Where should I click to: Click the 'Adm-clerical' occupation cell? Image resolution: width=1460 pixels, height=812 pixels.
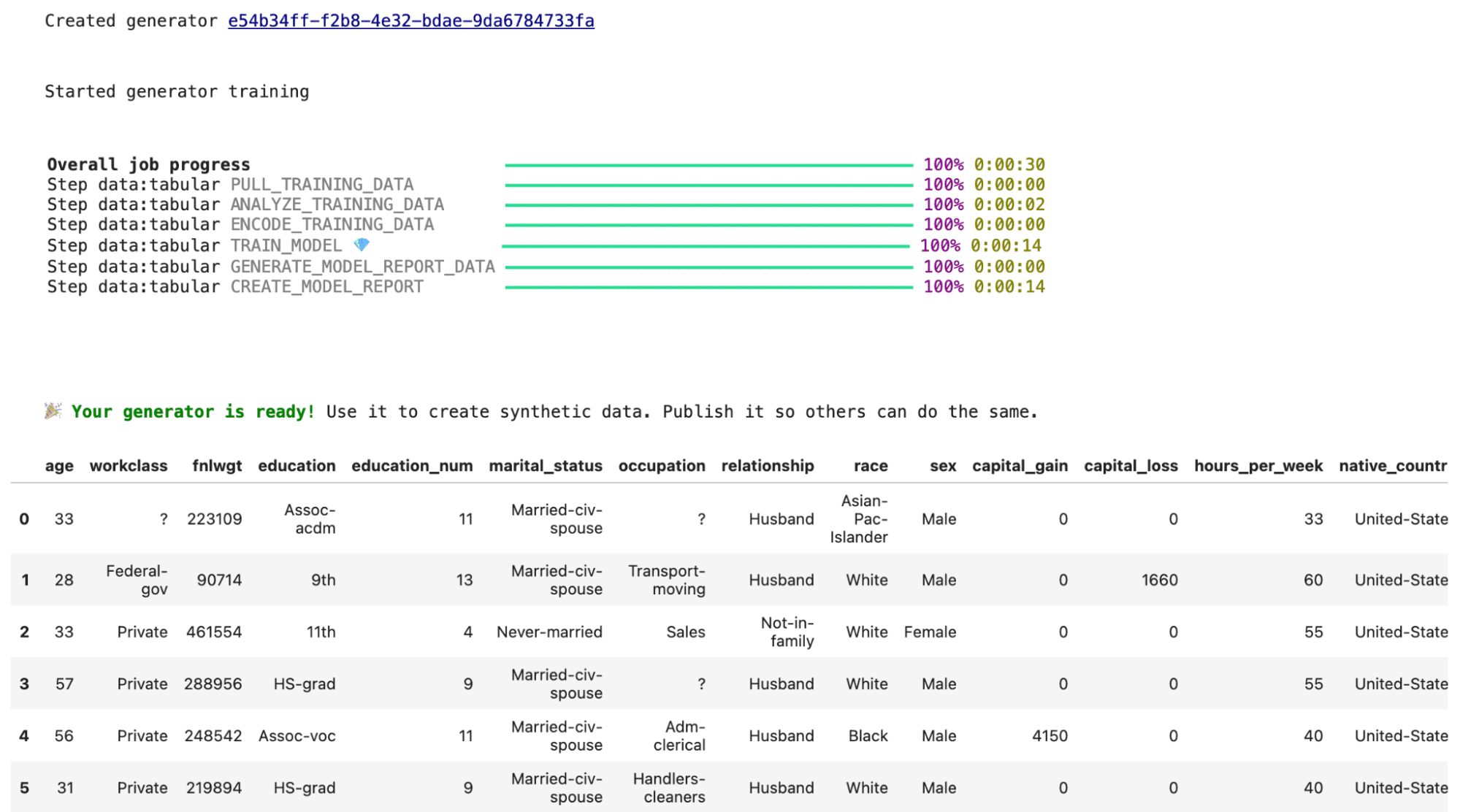(679, 735)
